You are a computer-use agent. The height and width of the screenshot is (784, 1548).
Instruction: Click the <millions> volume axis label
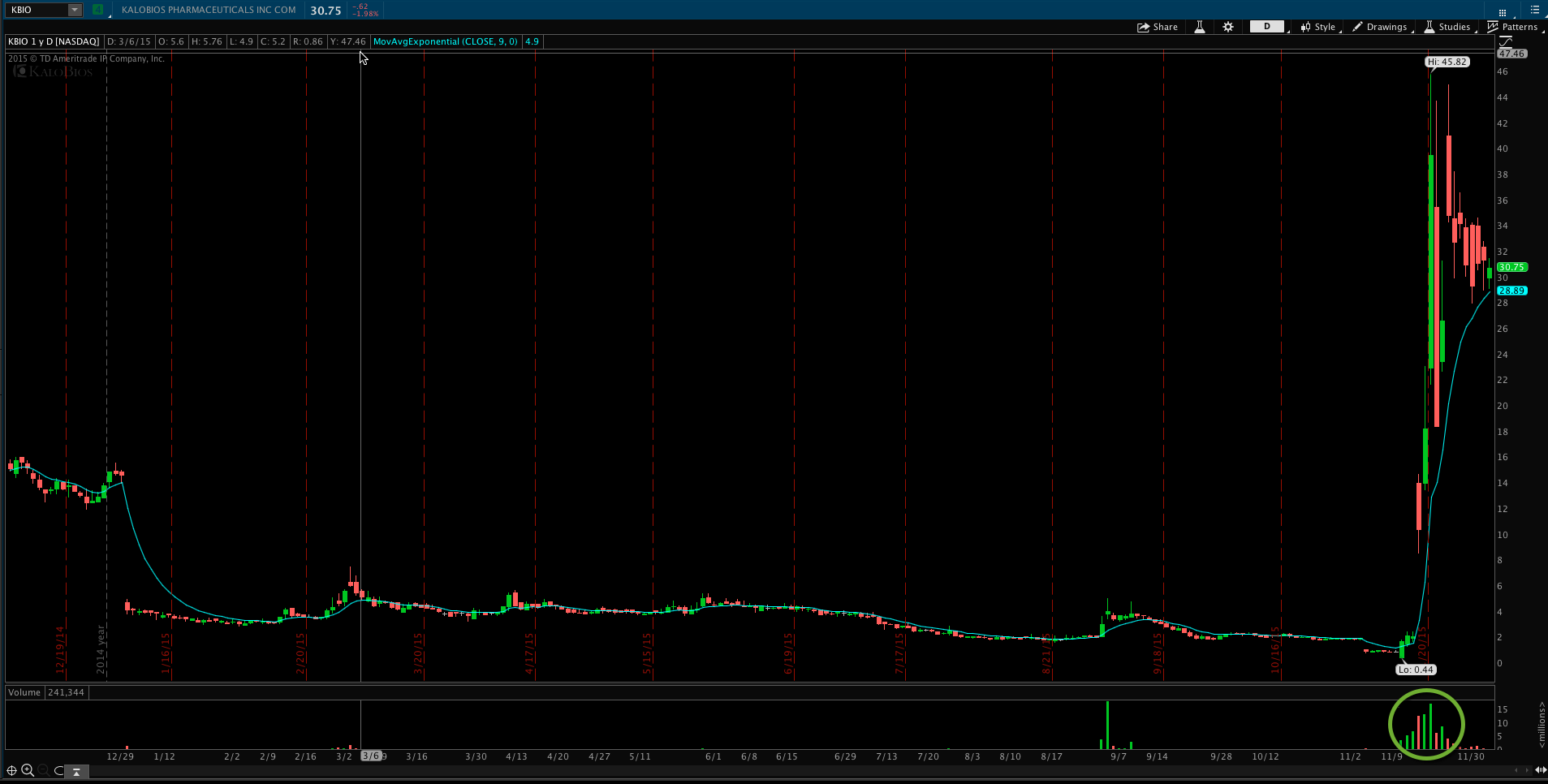point(1541,724)
